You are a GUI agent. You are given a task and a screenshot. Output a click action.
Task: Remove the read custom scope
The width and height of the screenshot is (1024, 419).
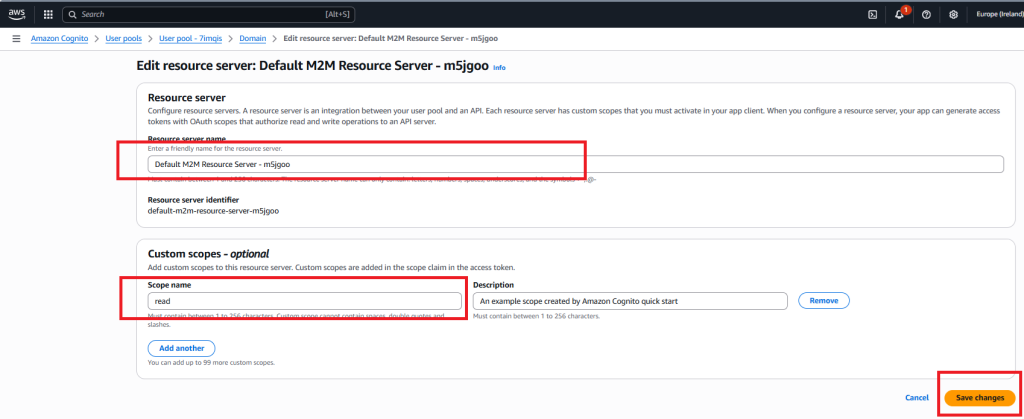pyautogui.click(x=823, y=300)
